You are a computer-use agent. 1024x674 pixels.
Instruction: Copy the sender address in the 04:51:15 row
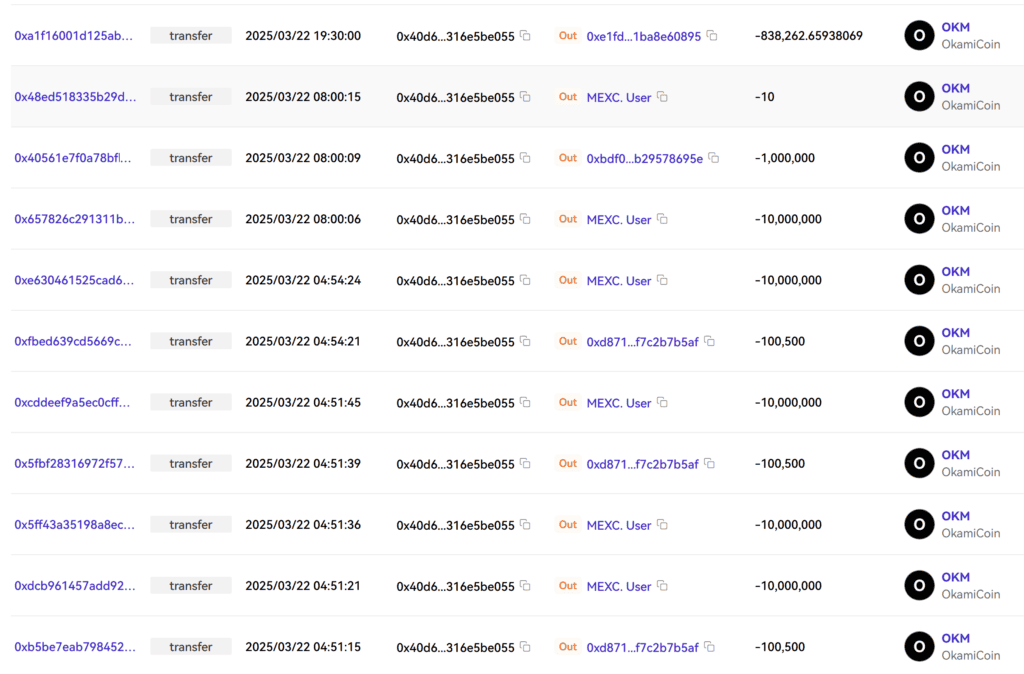point(525,647)
